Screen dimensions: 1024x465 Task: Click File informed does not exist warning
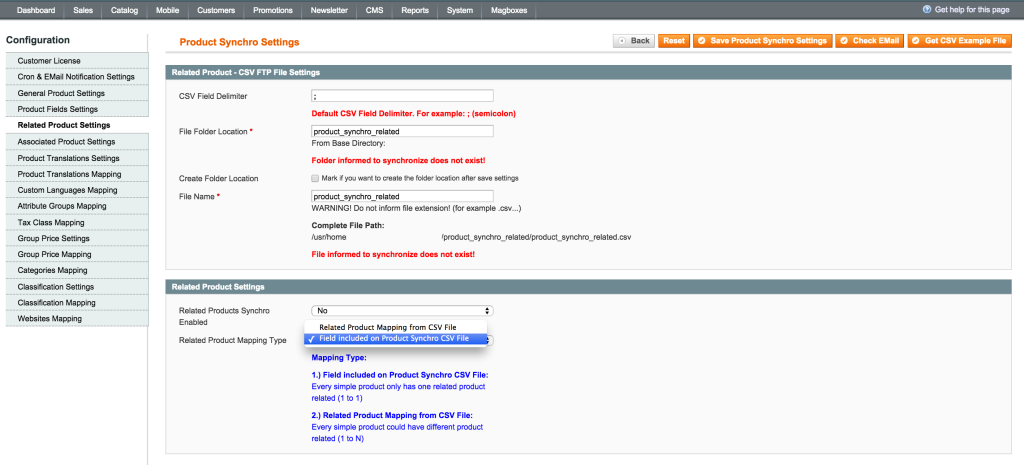(x=393, y=253)
